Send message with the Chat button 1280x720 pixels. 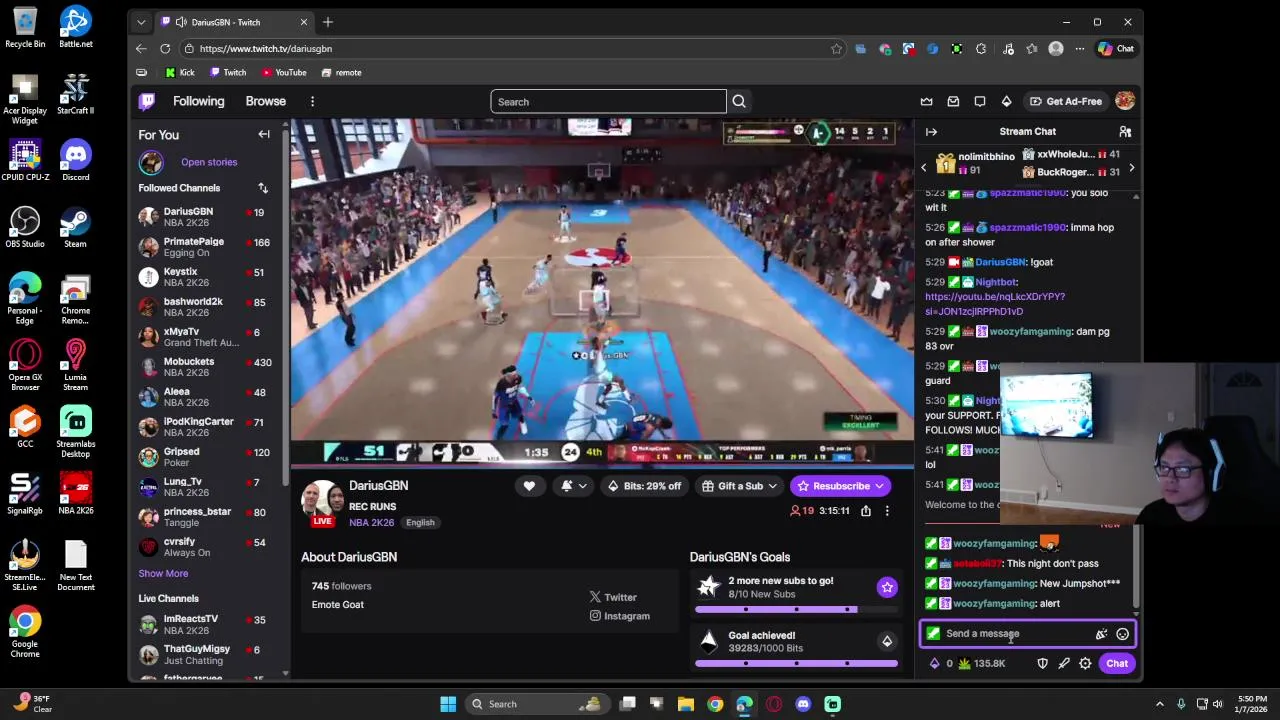[1117, 663]
